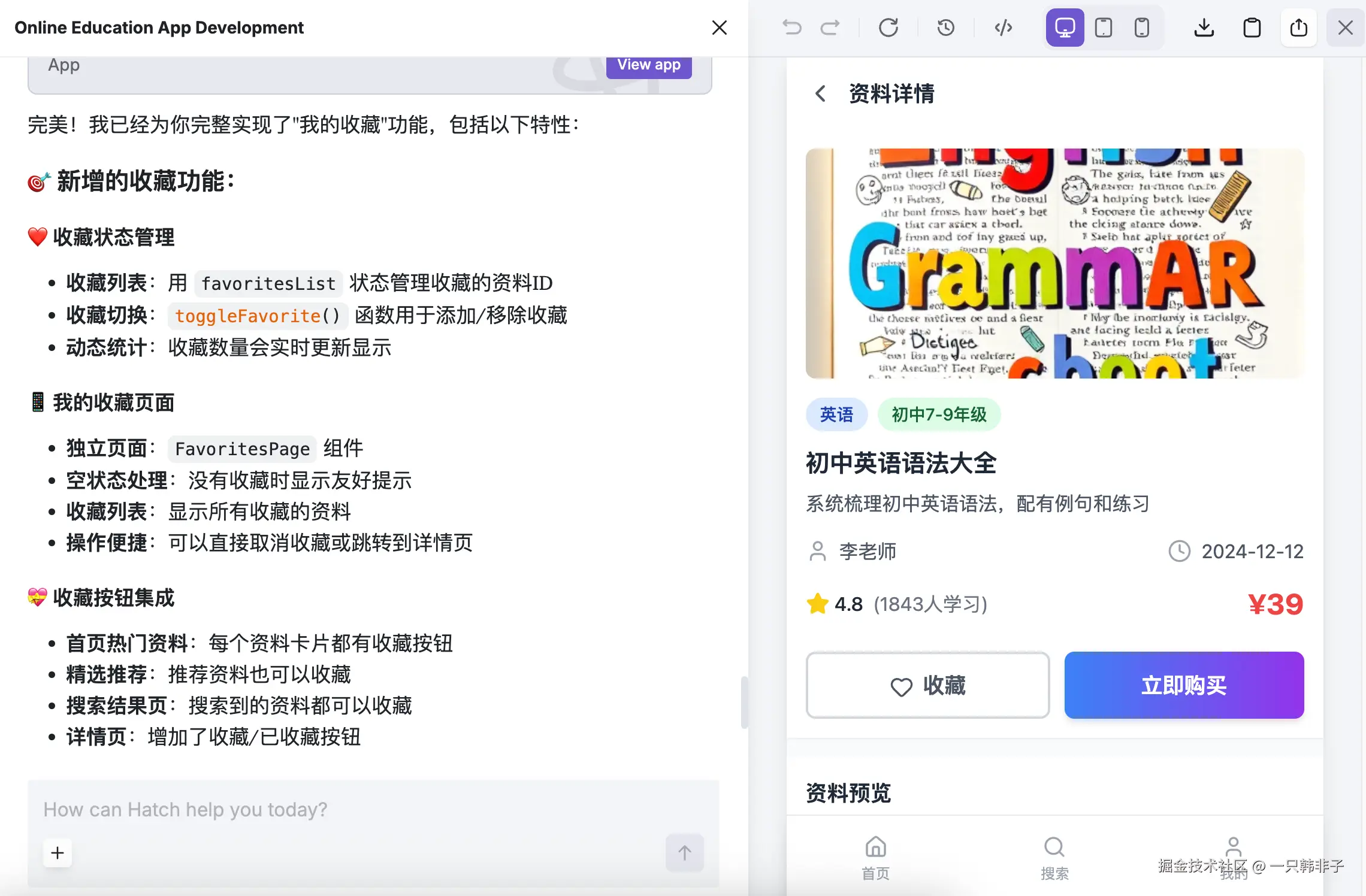The image size is (1366, 896).
Task: Switch to tablet preview mode
Action: (1104, 28)
